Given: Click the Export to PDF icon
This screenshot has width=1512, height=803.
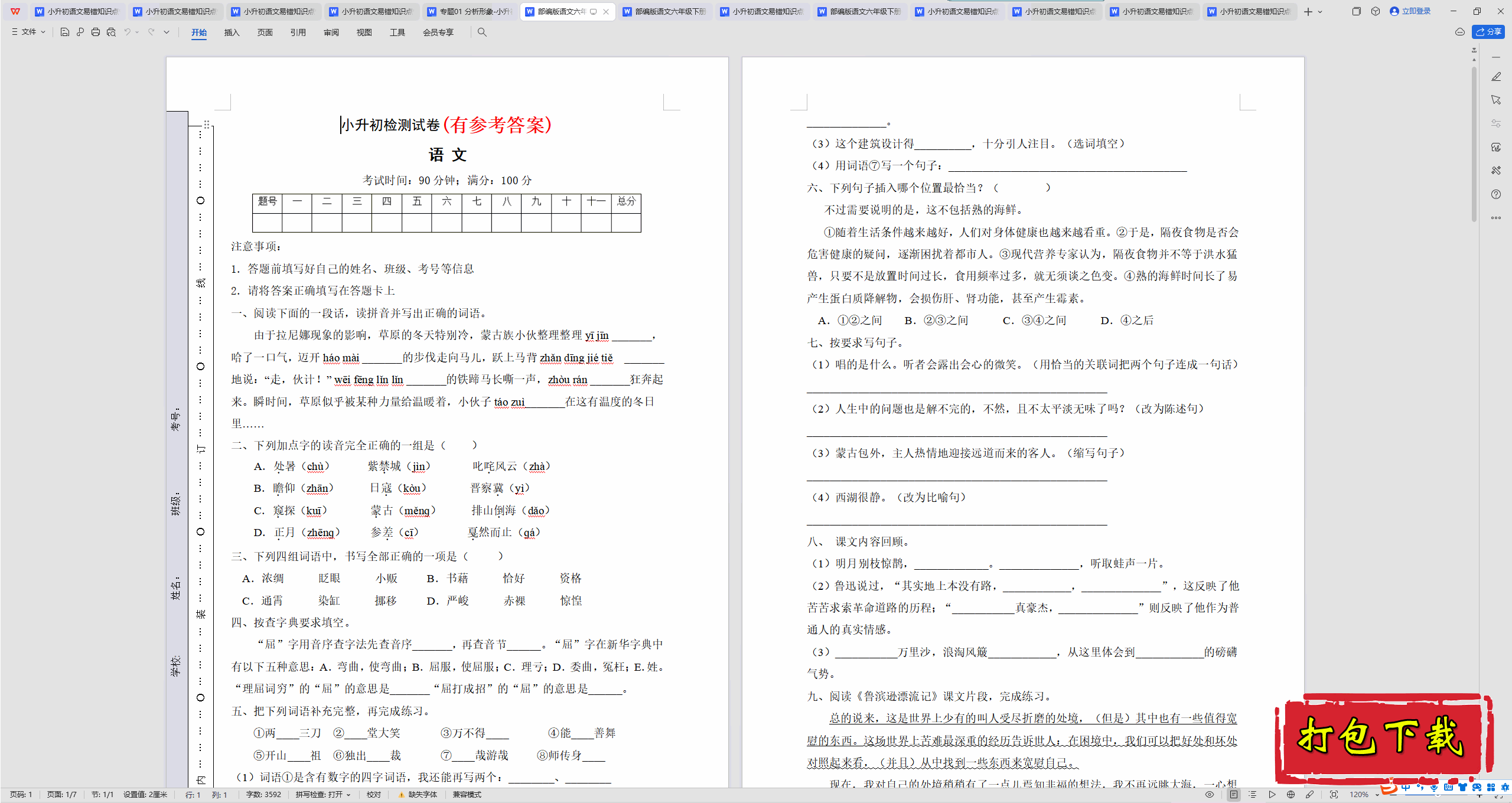Looking at the screenshot, I should pos(80,32).
